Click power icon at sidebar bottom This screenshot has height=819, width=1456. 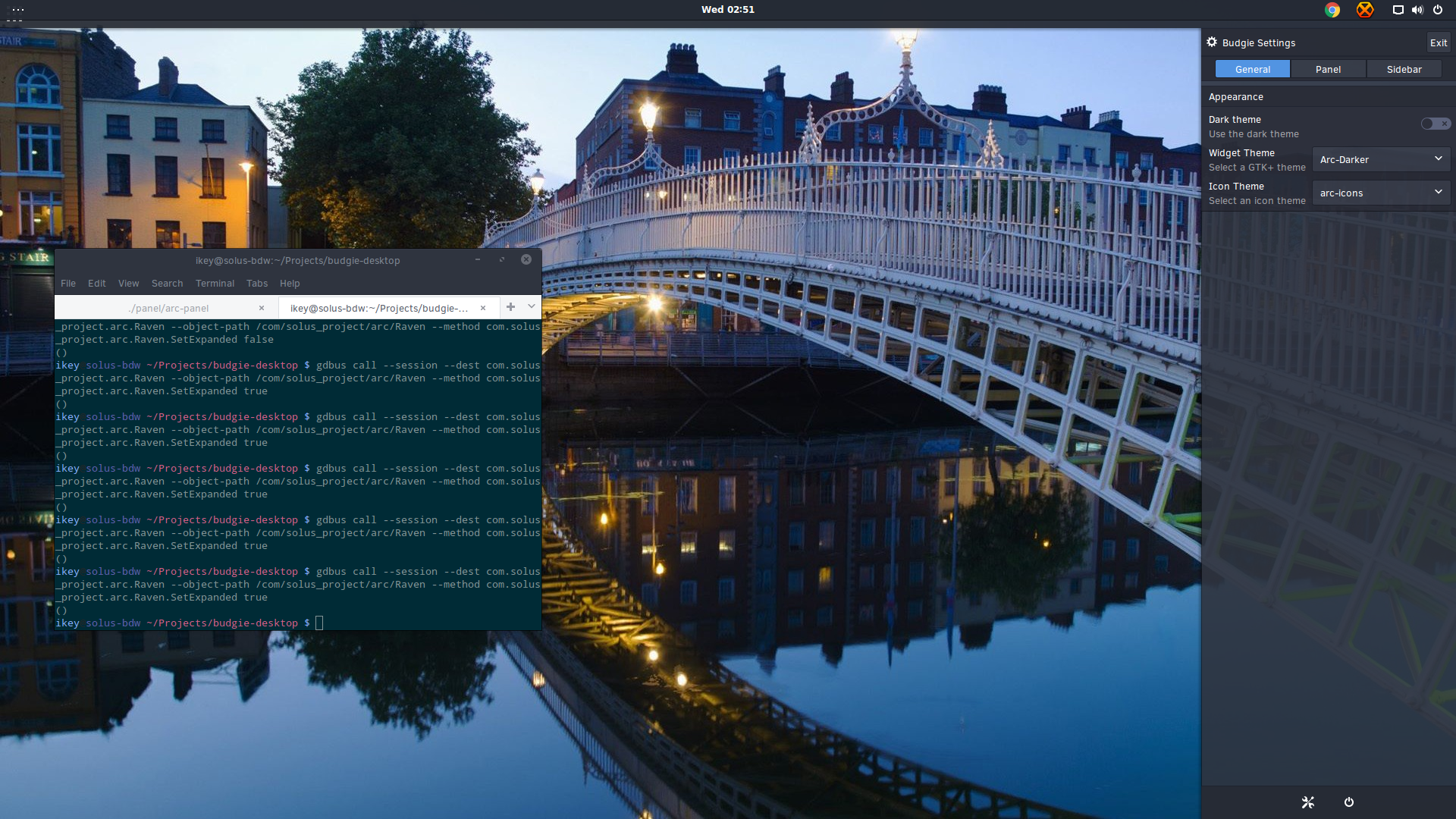click(1349, 802)
